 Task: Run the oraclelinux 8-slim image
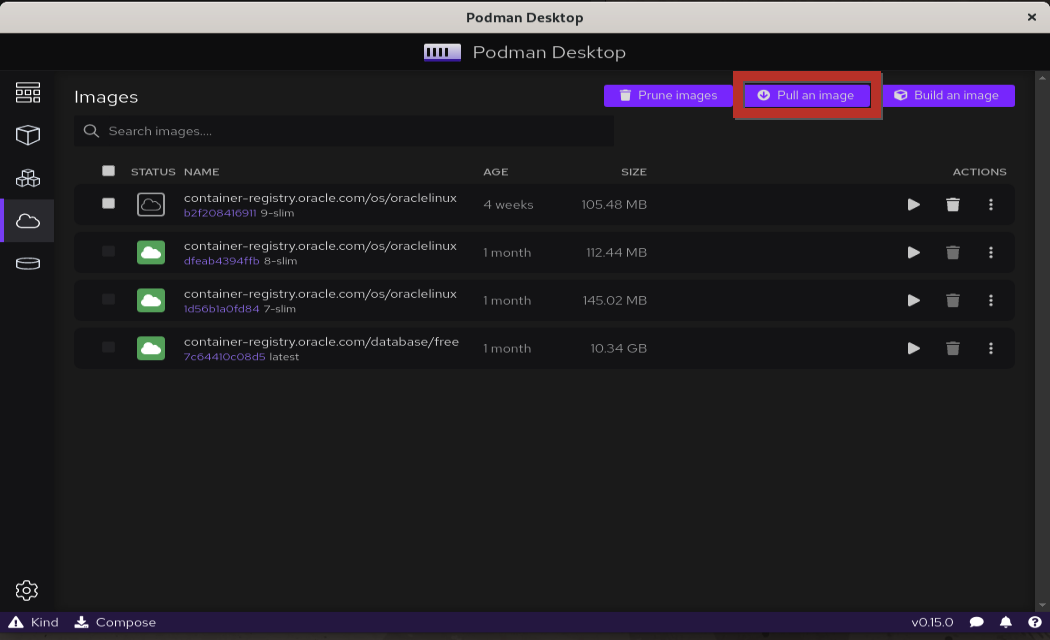[913, 253]
